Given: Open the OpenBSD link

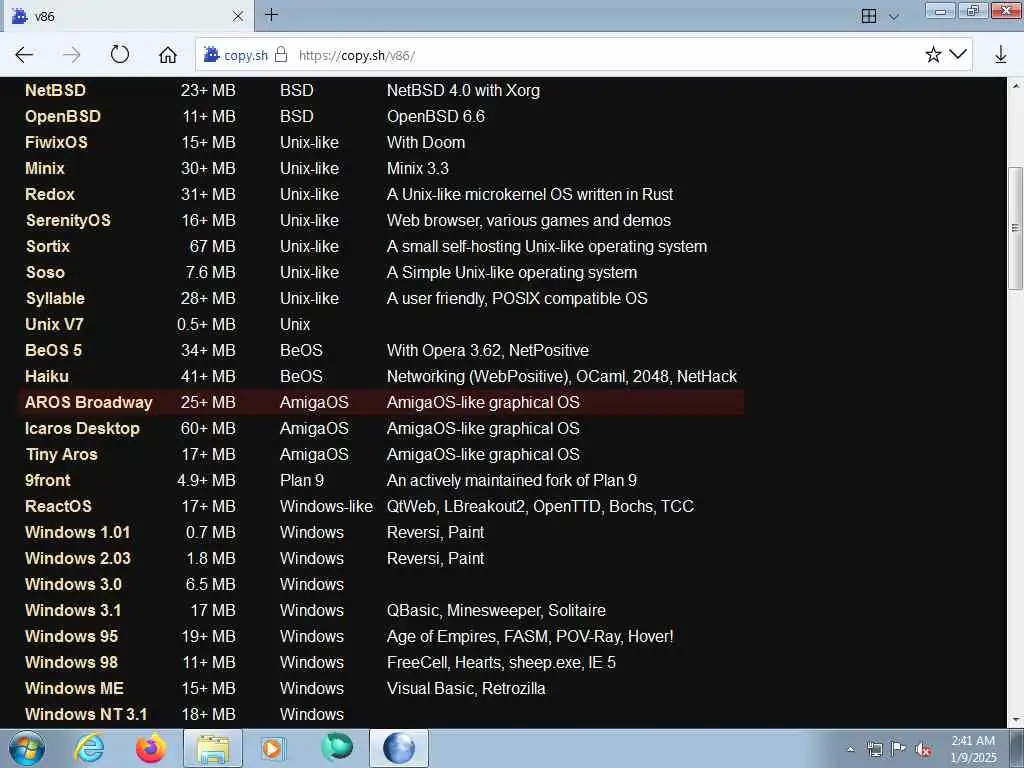Looking at the screenshot, I should (x=63, y=116).
